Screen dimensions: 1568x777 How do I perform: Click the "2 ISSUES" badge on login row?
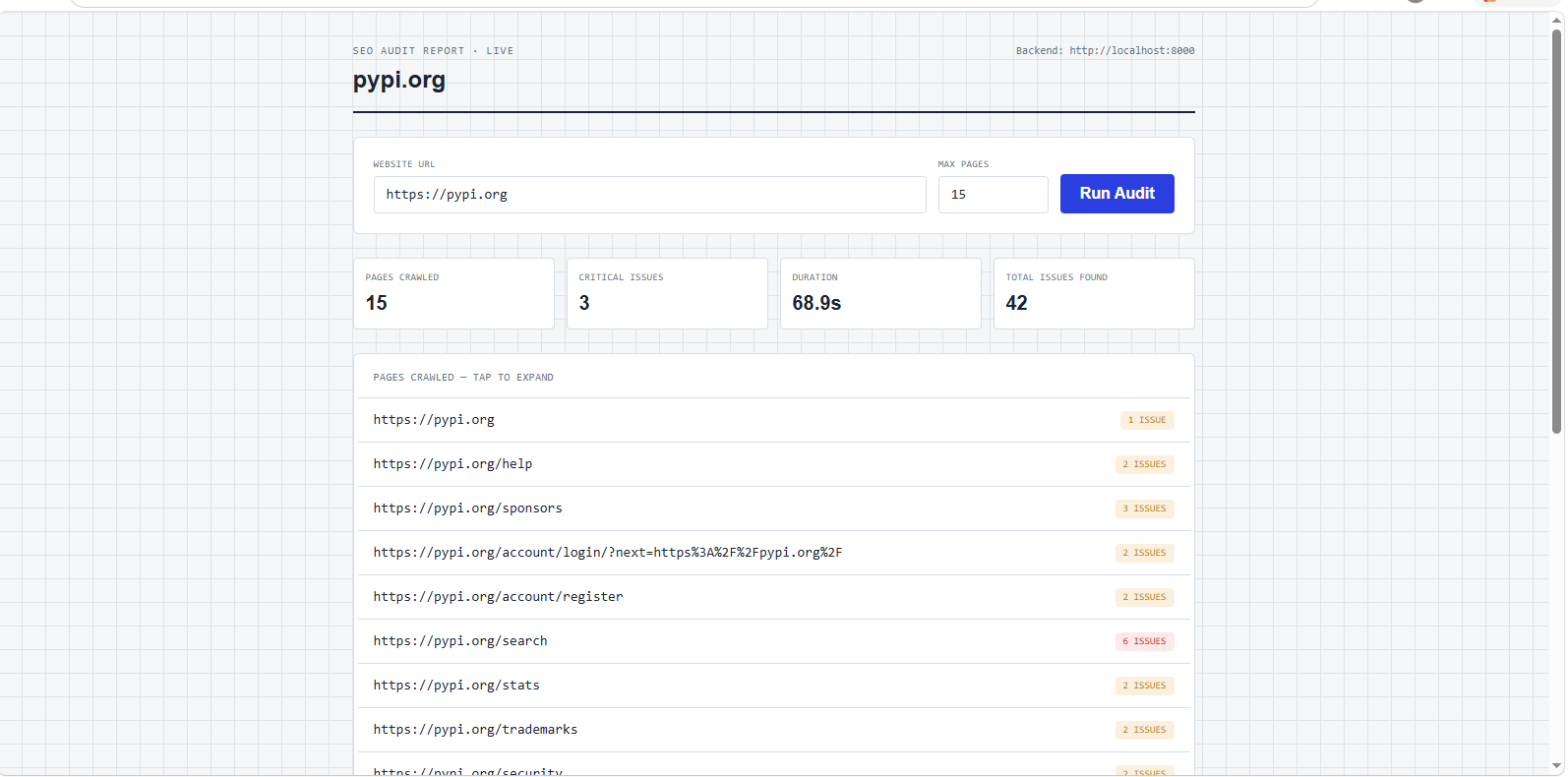(x=1144, y=553)
